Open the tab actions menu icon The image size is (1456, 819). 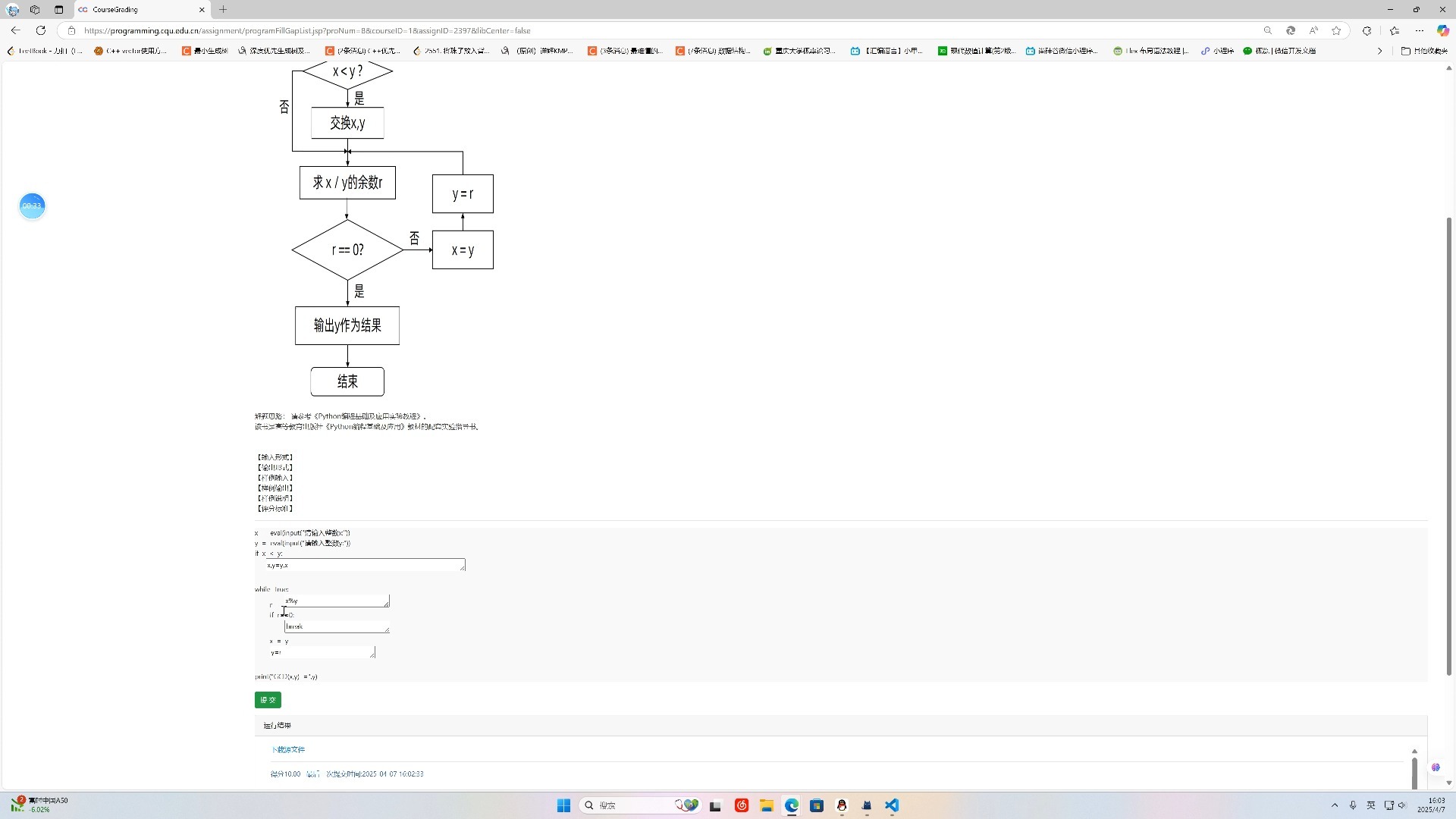click(58, 10)
